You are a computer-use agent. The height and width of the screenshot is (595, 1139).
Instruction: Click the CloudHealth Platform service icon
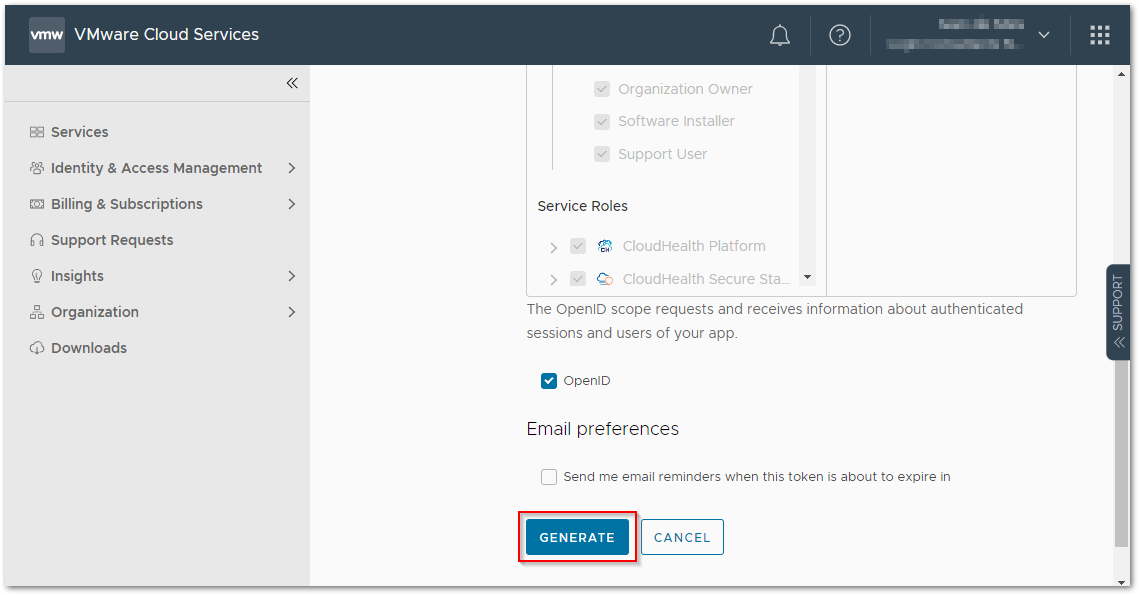coord(604,245)
